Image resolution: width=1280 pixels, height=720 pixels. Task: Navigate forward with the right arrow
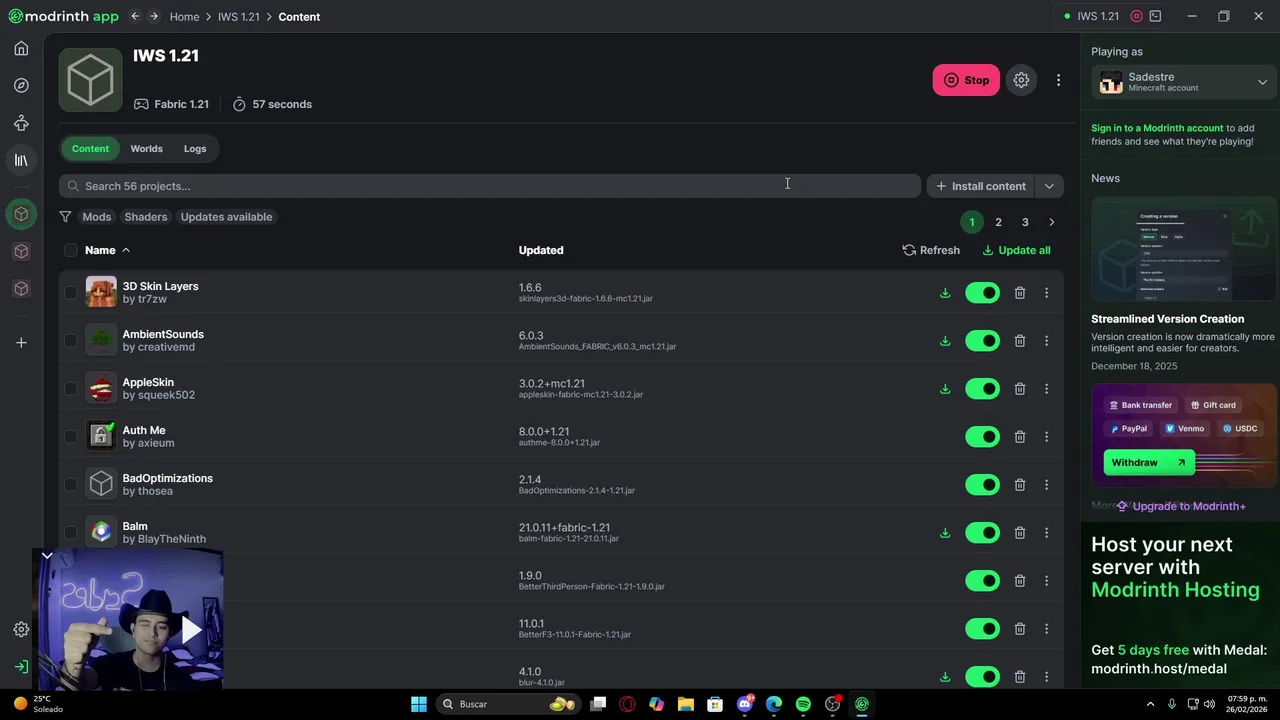click(x=154, y=16)
